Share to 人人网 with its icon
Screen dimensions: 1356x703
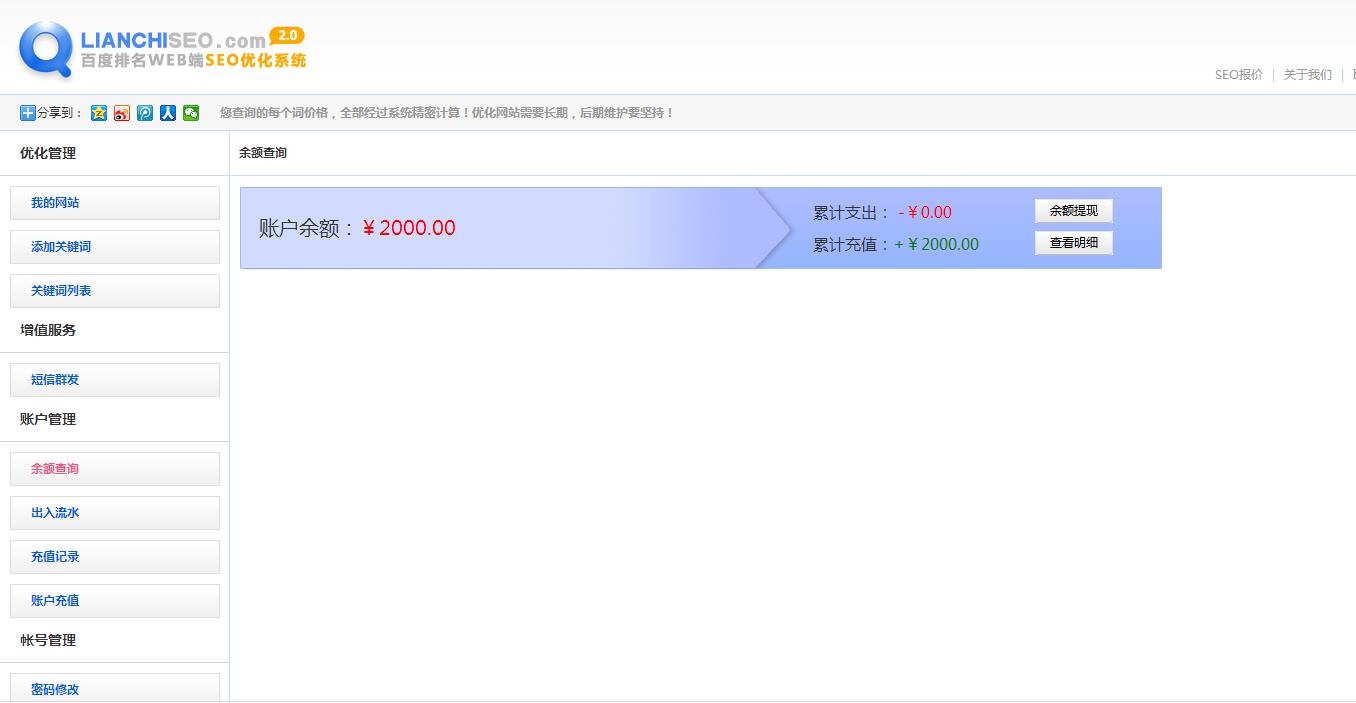[x=167, y=113]
